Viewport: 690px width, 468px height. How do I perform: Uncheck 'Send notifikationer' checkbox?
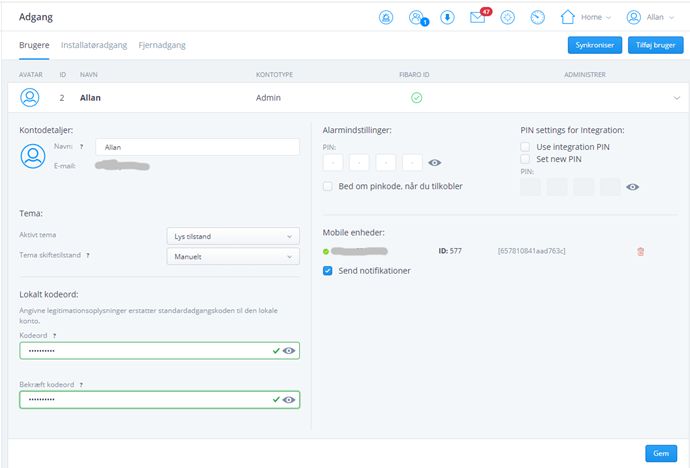328,270
